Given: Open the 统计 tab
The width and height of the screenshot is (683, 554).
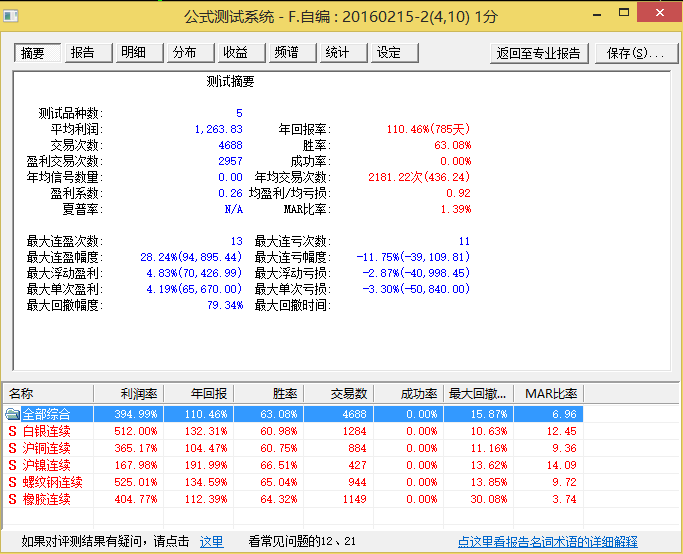Looking at the screenshot, I should click(343, 53).
